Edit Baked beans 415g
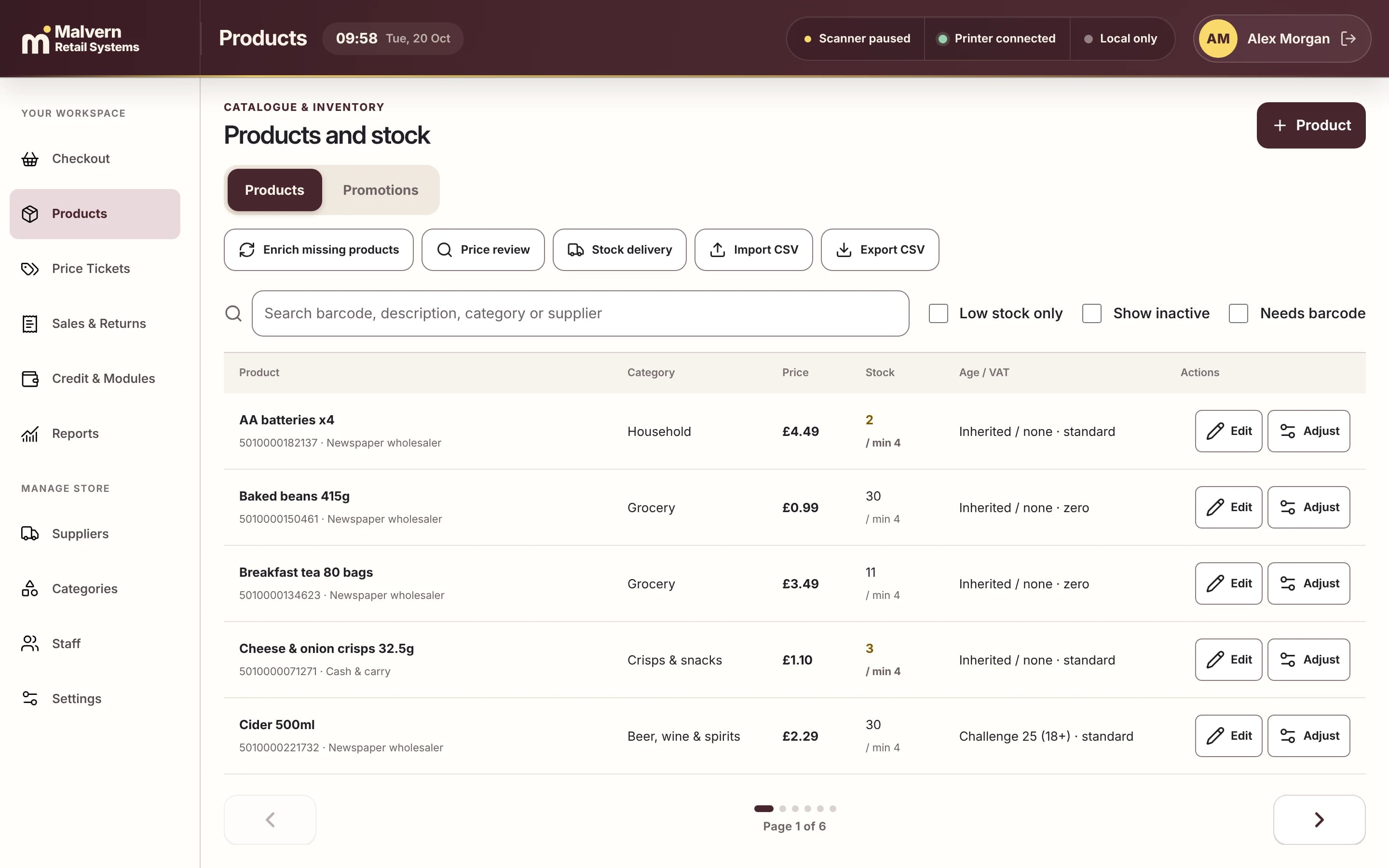 point(1228,507)
